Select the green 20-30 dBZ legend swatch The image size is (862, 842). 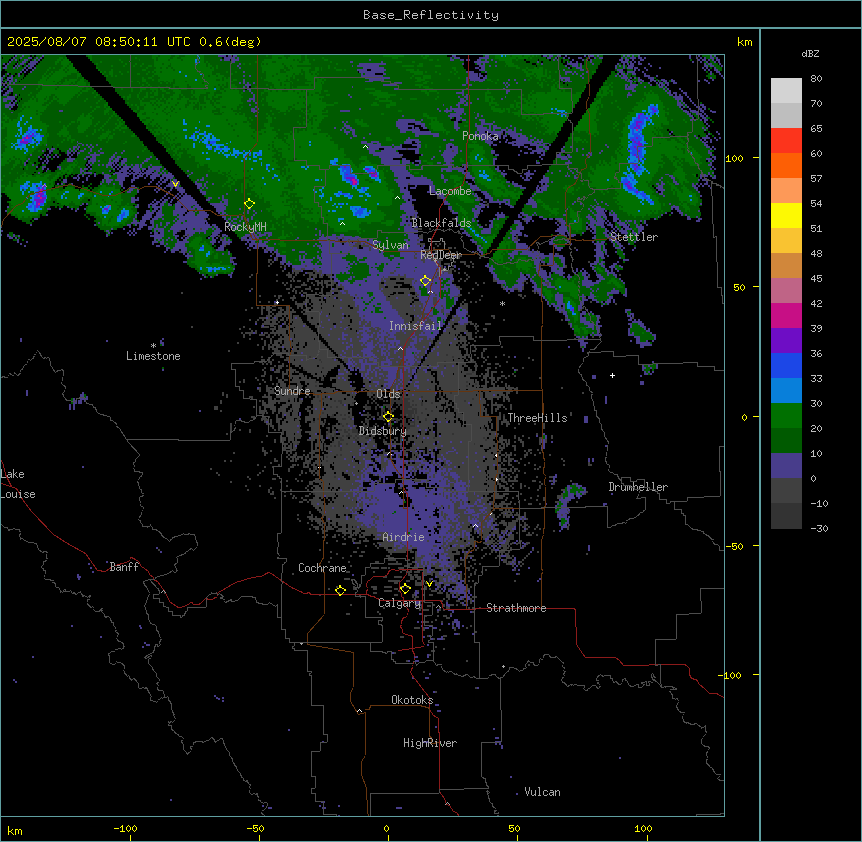(786, 416)
